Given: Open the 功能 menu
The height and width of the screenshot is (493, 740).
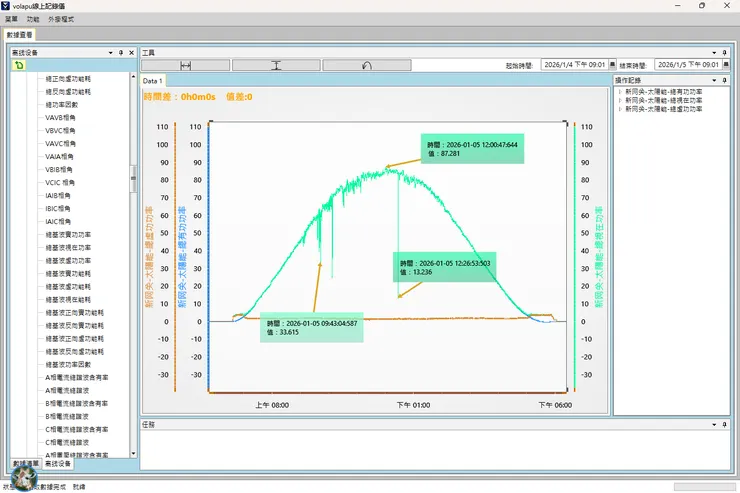Looking at the screenshot, I should pyautogui.click(x=33, y=19).
